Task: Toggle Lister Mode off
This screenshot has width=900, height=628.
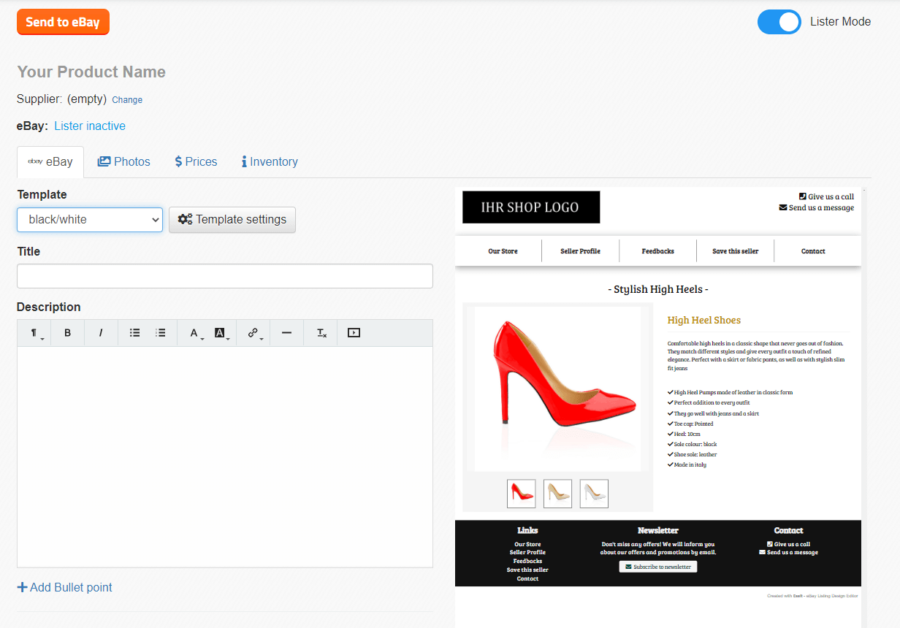Action: [x=779, y=21]
